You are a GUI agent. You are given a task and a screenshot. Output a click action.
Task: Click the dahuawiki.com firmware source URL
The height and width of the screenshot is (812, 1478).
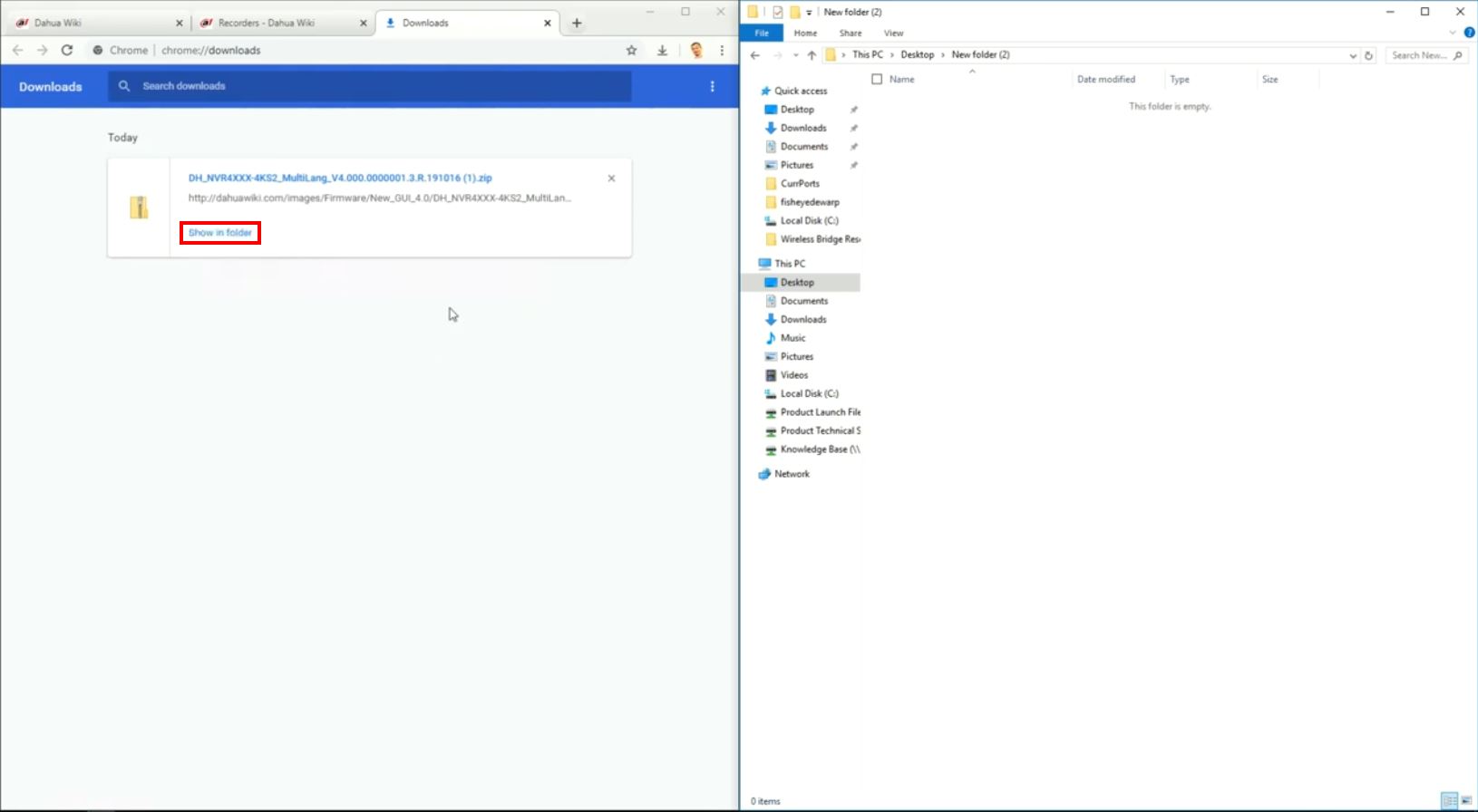380,198
